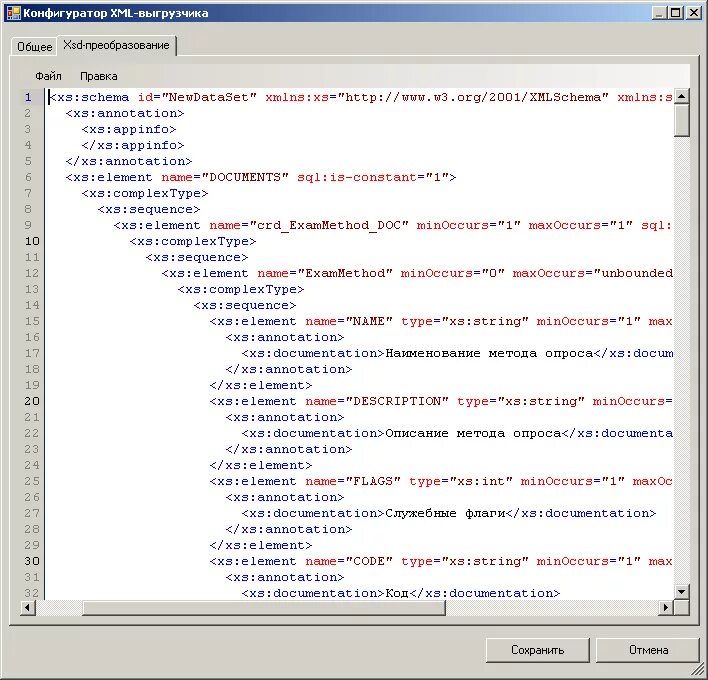The height and width of the screenshot is (680, 708).
Task: Click the horizontal scrollbar right arrow
Action: 666,608
